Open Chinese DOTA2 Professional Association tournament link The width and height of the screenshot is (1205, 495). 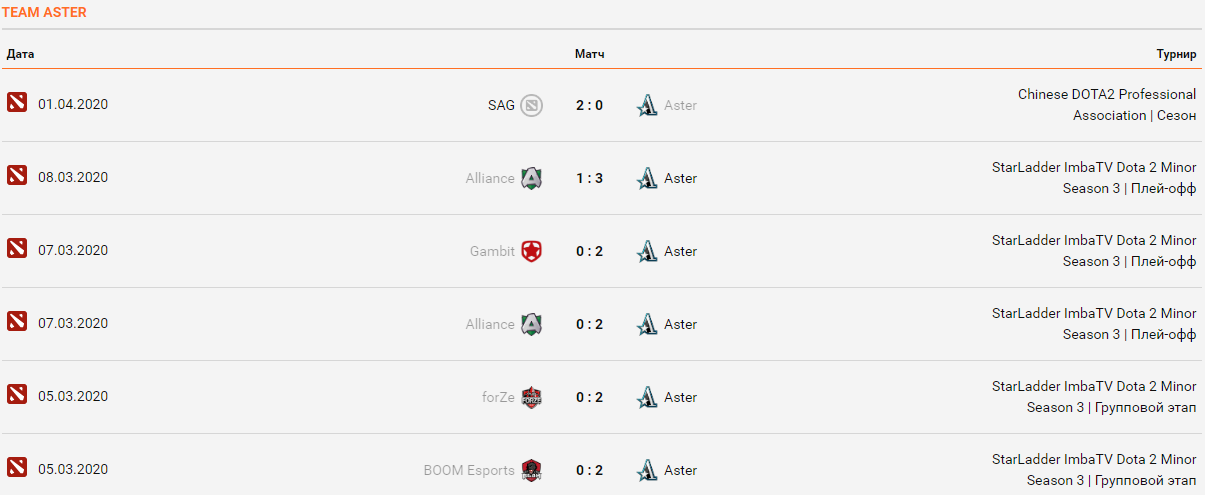click(x=1106, y=104)
